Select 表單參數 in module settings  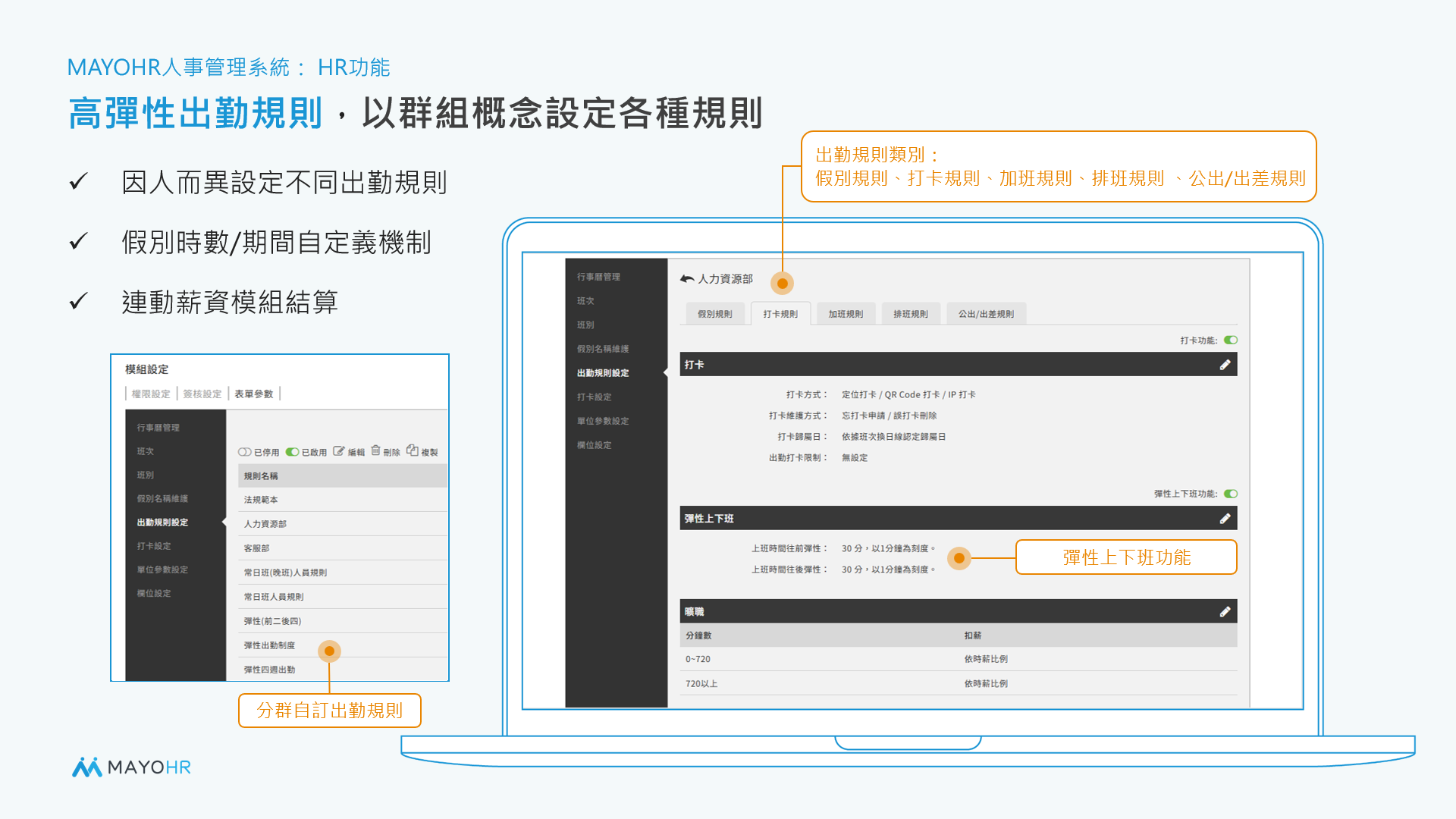pyautogui.click(x=253, y=394)
